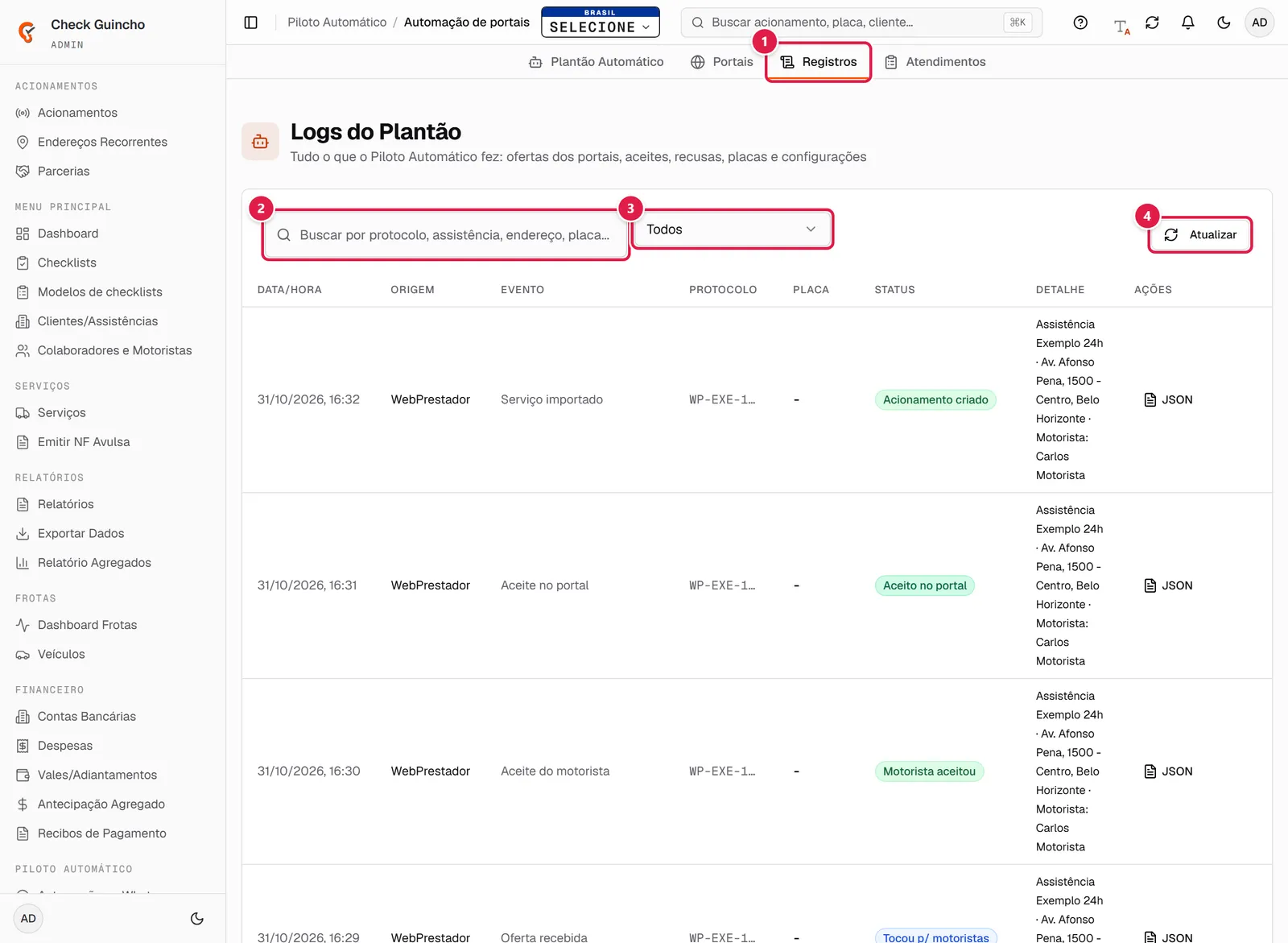Switch to the Plantão Automático tab
Screen dimensions: 1288x943
click(x=597, y=62)
